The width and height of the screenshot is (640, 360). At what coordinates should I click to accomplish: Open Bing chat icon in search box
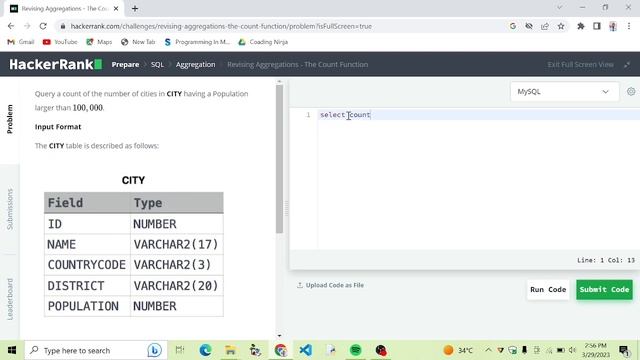pyautogui.click(x=154, y=350)
